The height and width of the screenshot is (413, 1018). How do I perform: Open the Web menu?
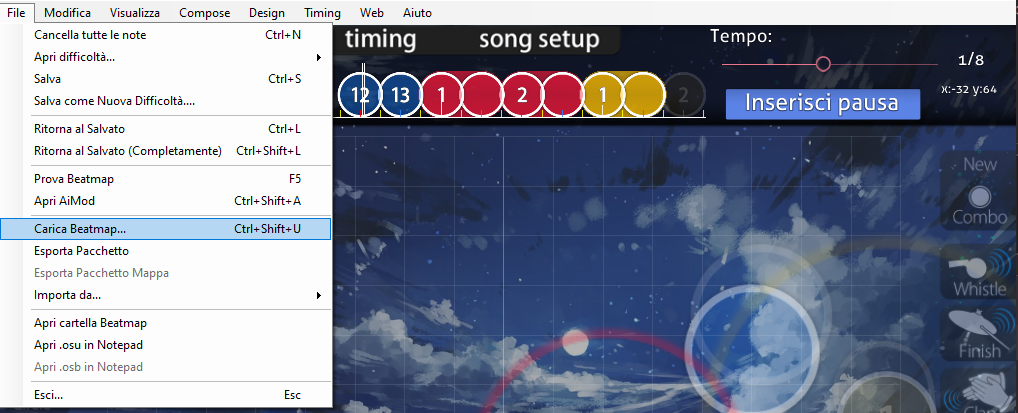tap(371, 12)
